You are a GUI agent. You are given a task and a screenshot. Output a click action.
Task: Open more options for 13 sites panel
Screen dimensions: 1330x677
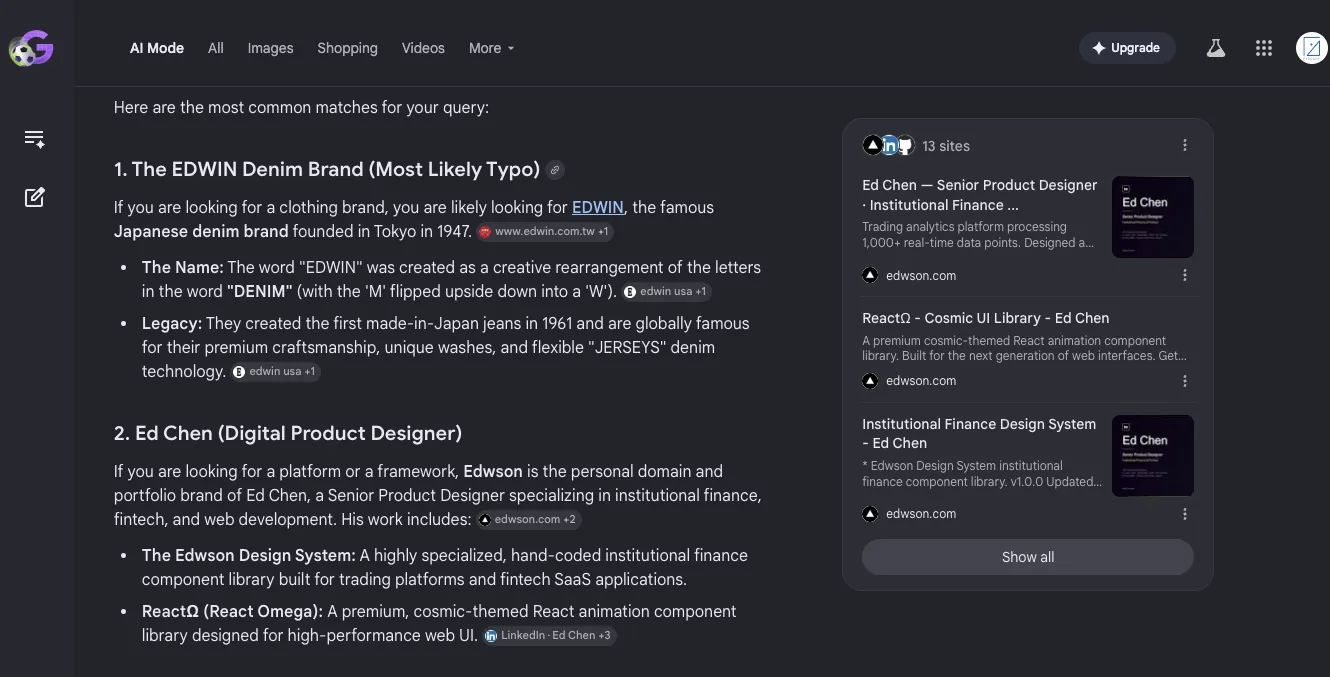1185,146
